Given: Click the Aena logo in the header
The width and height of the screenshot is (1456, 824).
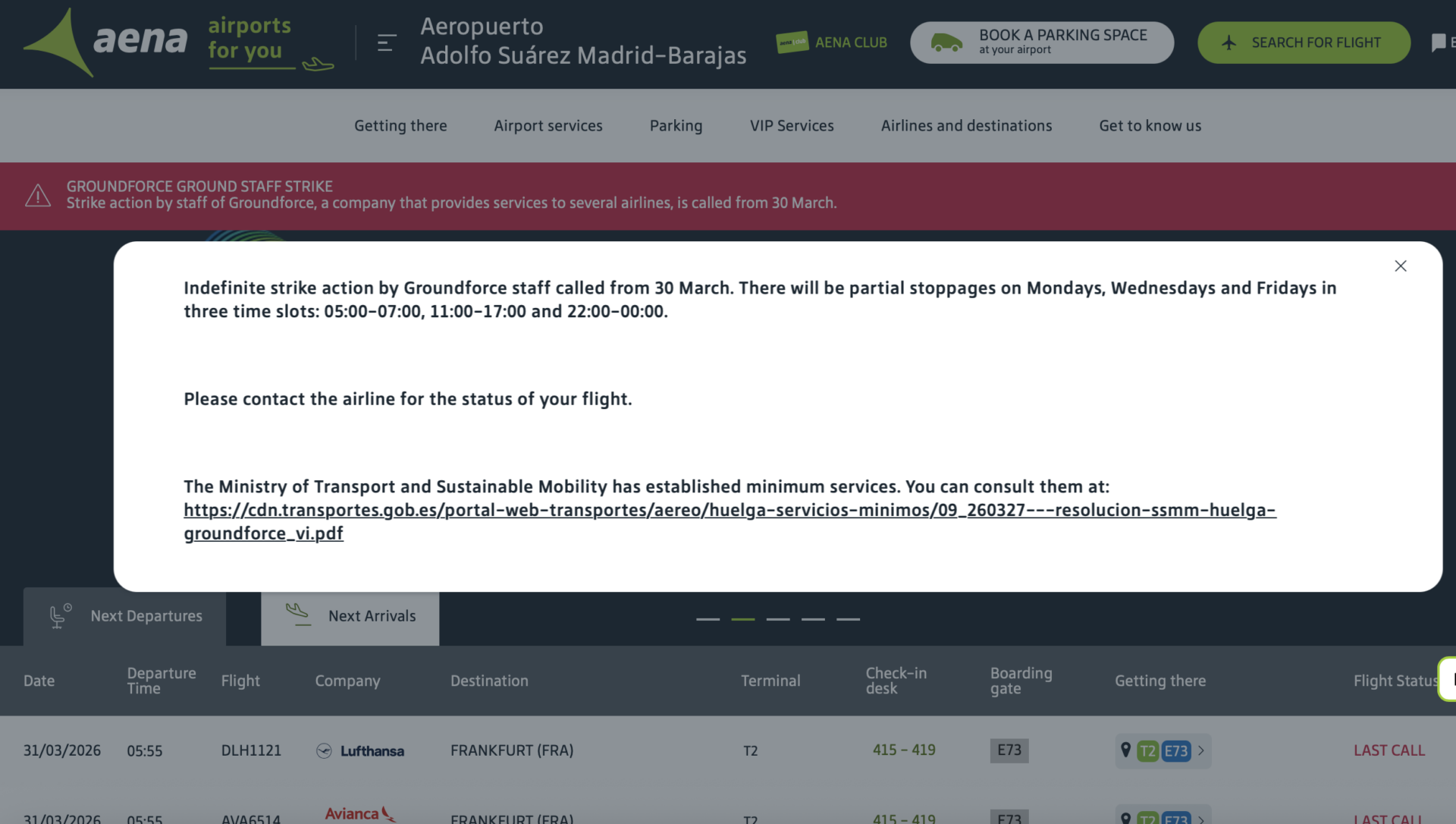Looking at the screenshot, I should click(106, 42).
